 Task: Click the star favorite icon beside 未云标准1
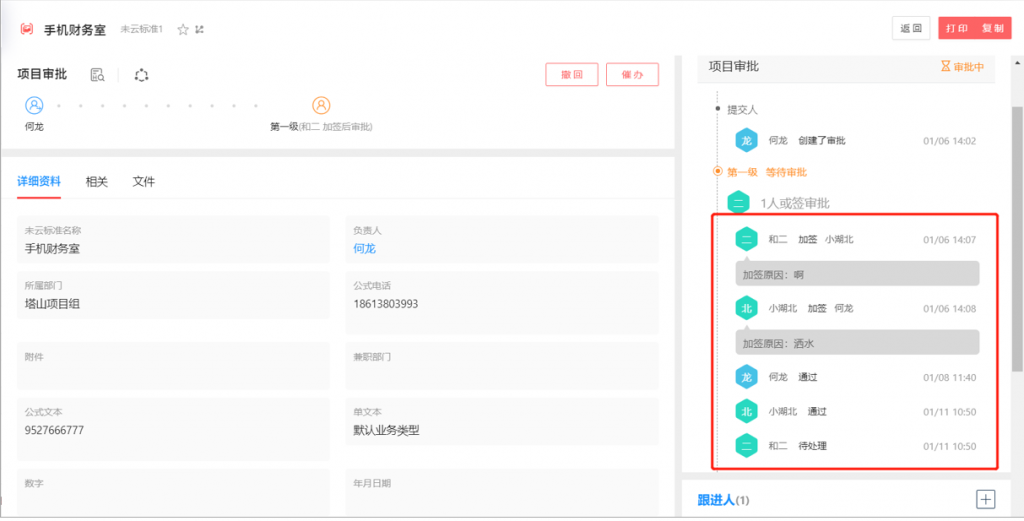point(183,30)
